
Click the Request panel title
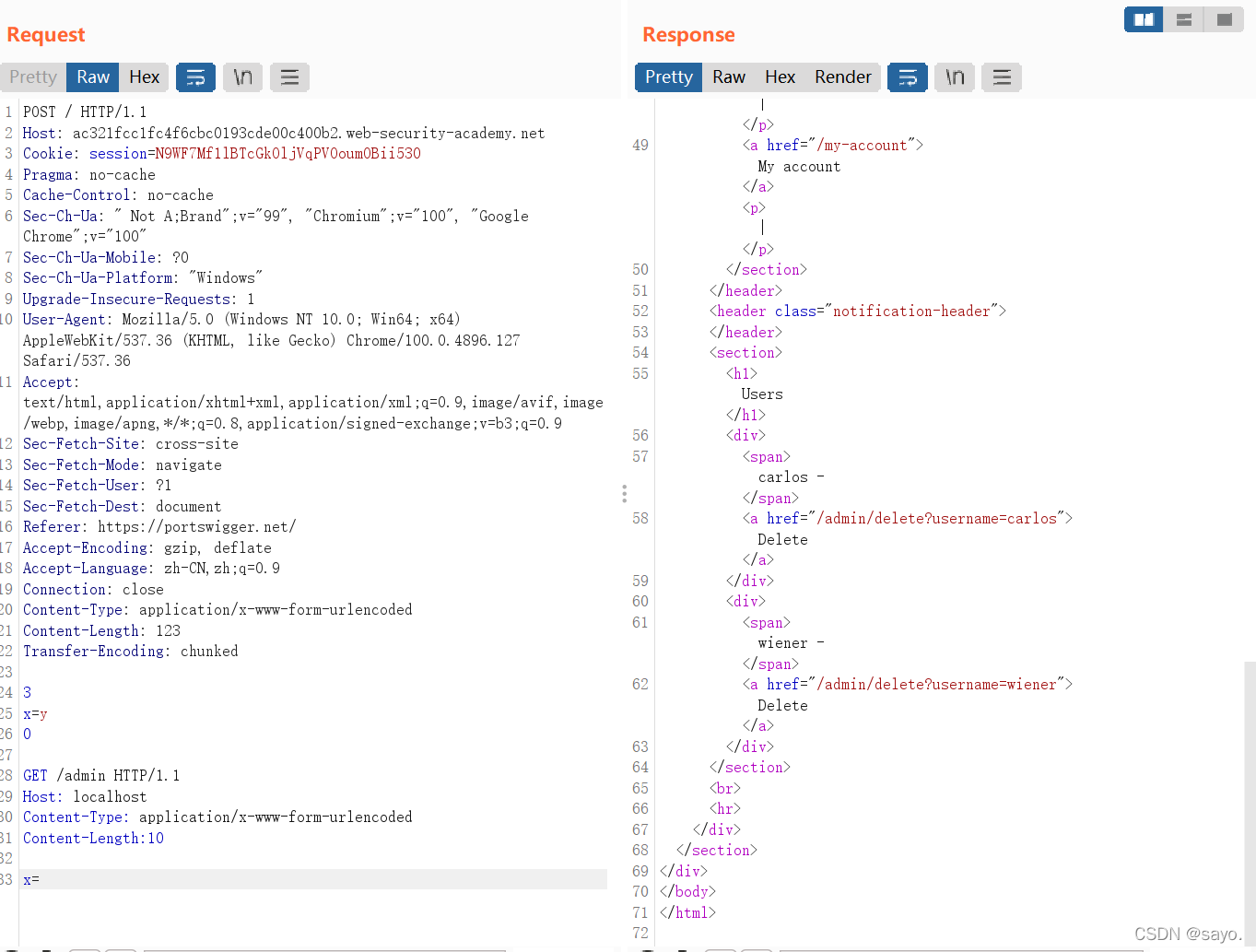click(x=46, y=35)
